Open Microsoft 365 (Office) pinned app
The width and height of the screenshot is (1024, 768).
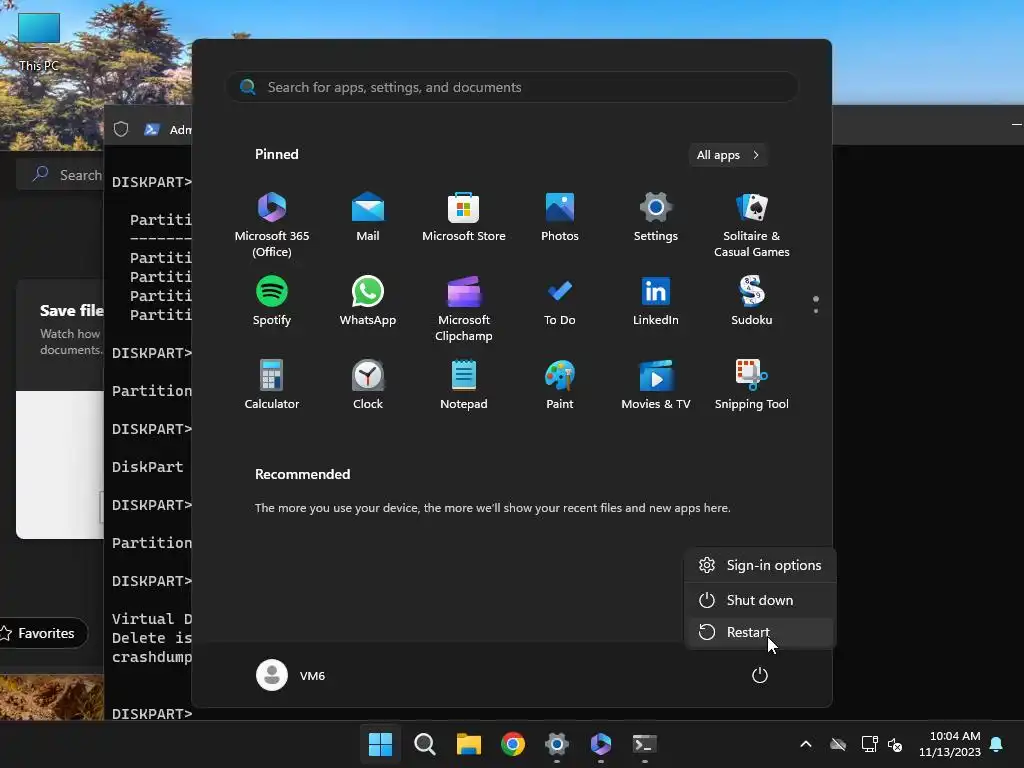click(x=272, y=225)
